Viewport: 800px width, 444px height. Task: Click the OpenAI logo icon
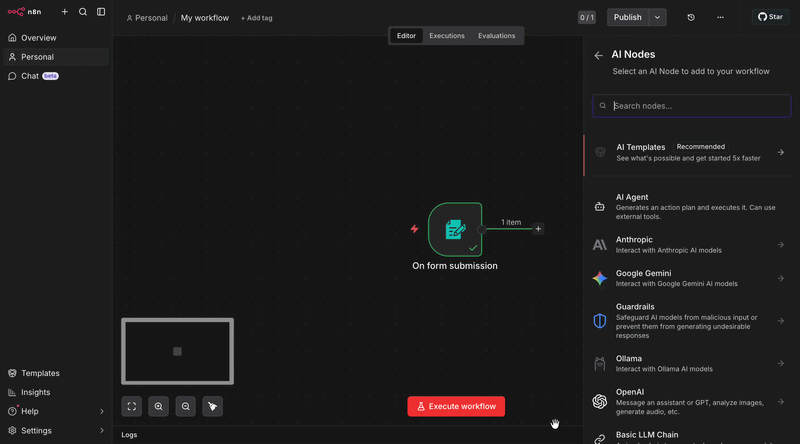(x=599, y=402)
